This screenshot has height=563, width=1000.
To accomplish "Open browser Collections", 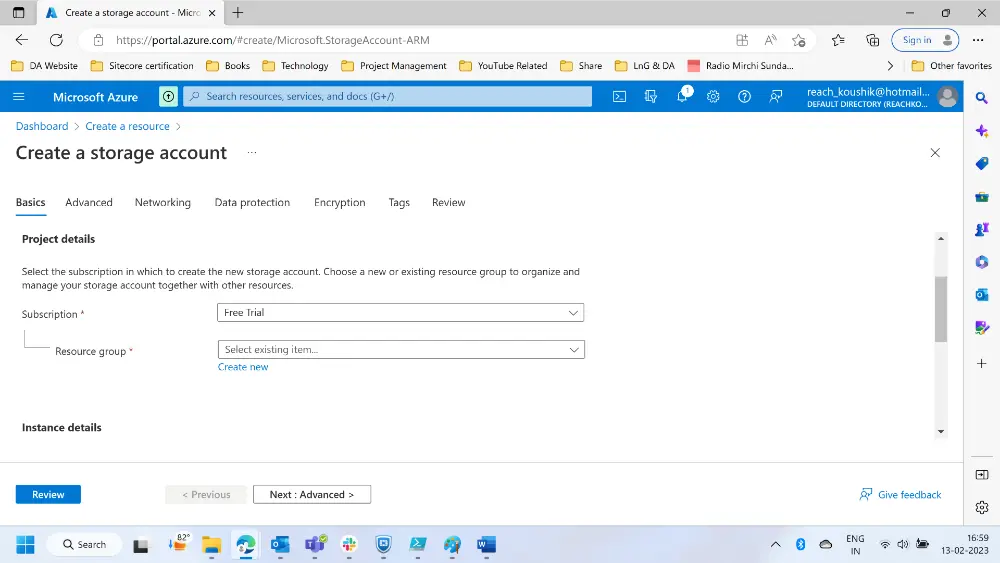I will pos(872,40).
